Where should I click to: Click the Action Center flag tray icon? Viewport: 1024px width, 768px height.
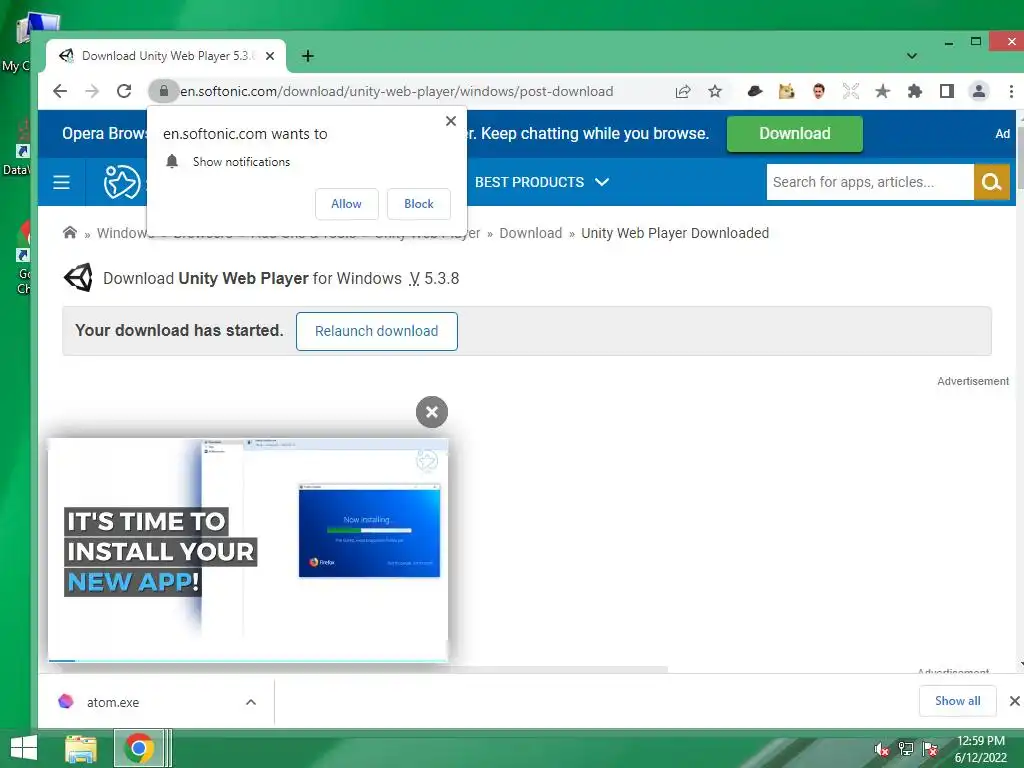pos(930,749)
